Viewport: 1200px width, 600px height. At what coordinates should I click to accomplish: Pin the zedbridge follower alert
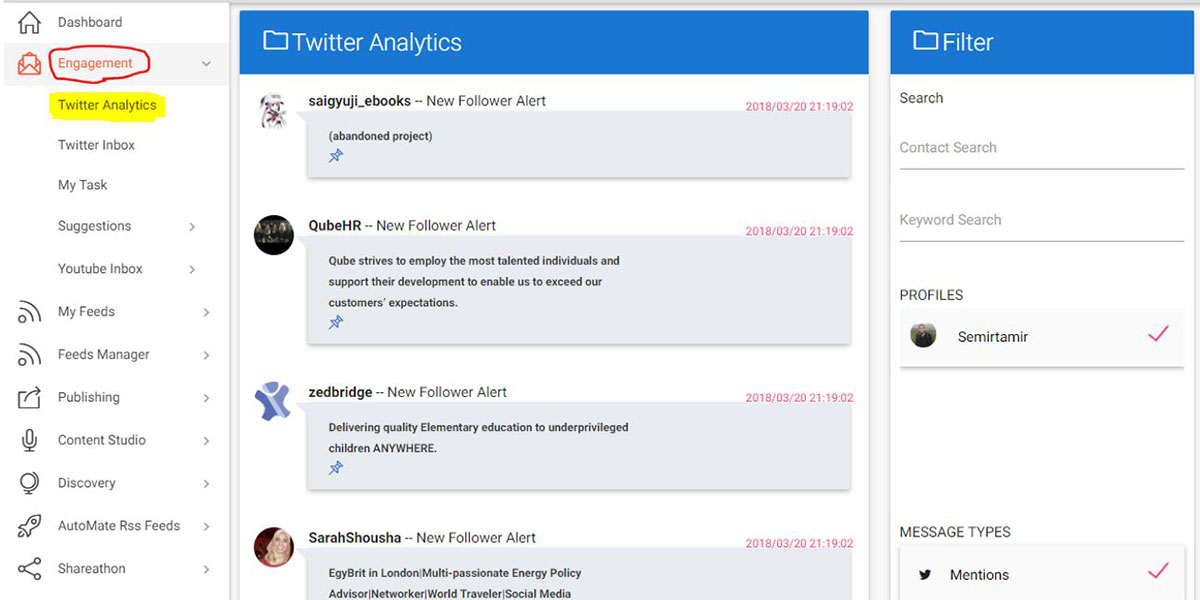[336, 468]
